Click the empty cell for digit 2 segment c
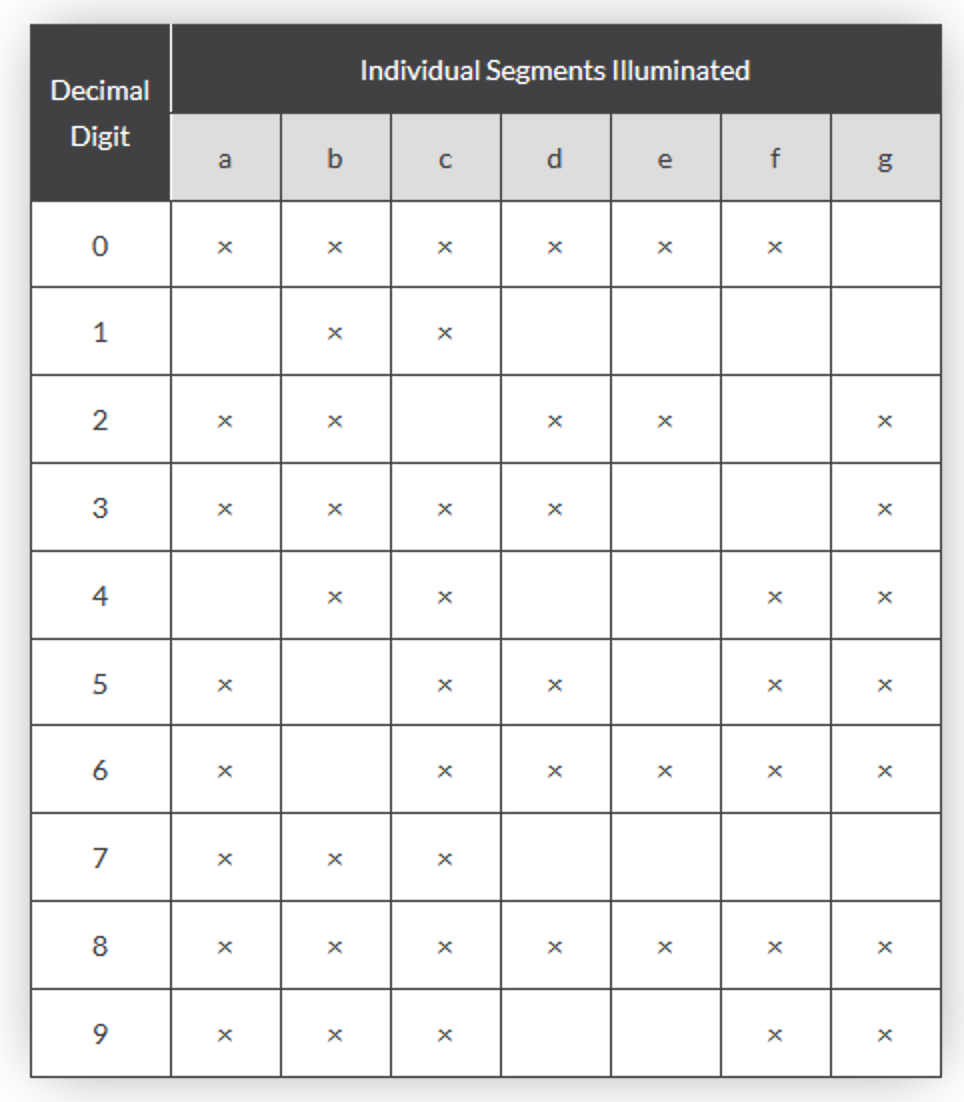The image size is (964, 1102). (x=445, y=420)
